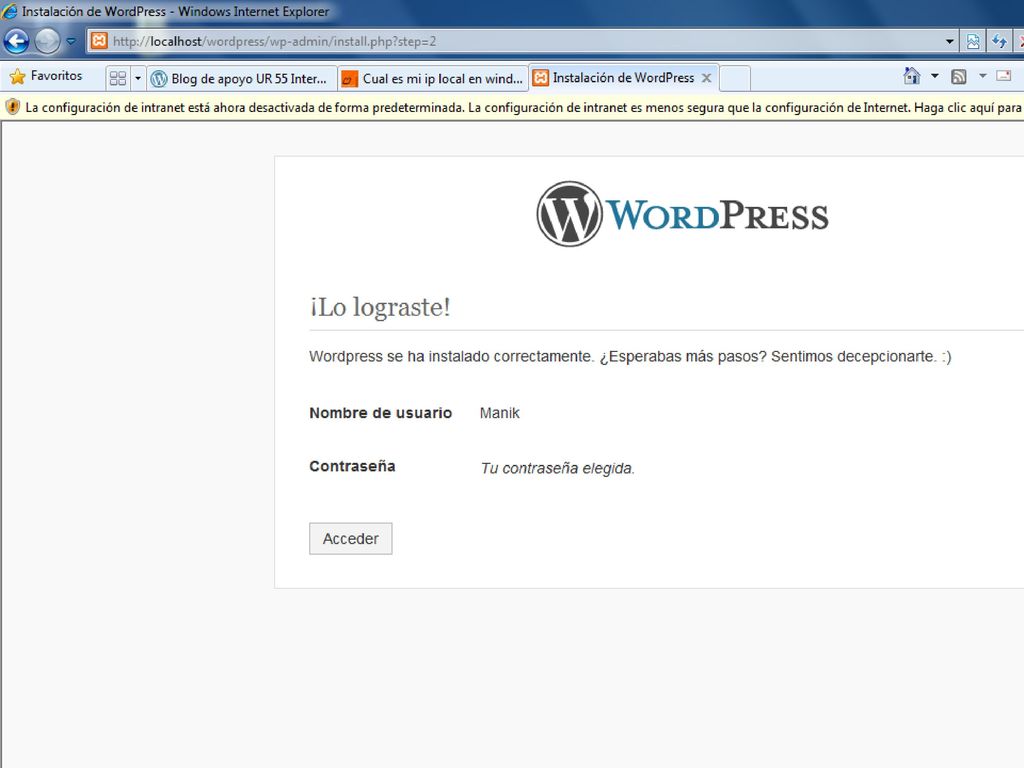This screenshot has width=1024, height=768.
Task: Expand the feeds dropdown arrow
Action: (982, 76)
